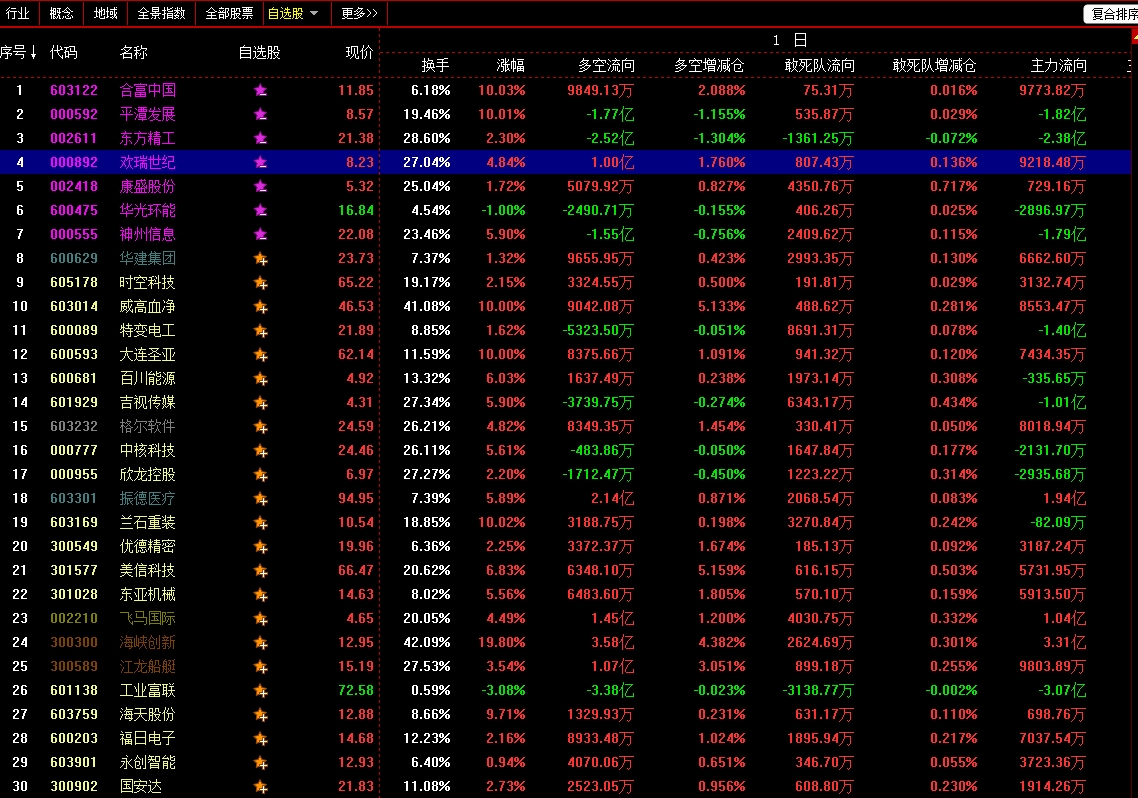Click the stock name 东亚机械

click(x=147, y=594)
